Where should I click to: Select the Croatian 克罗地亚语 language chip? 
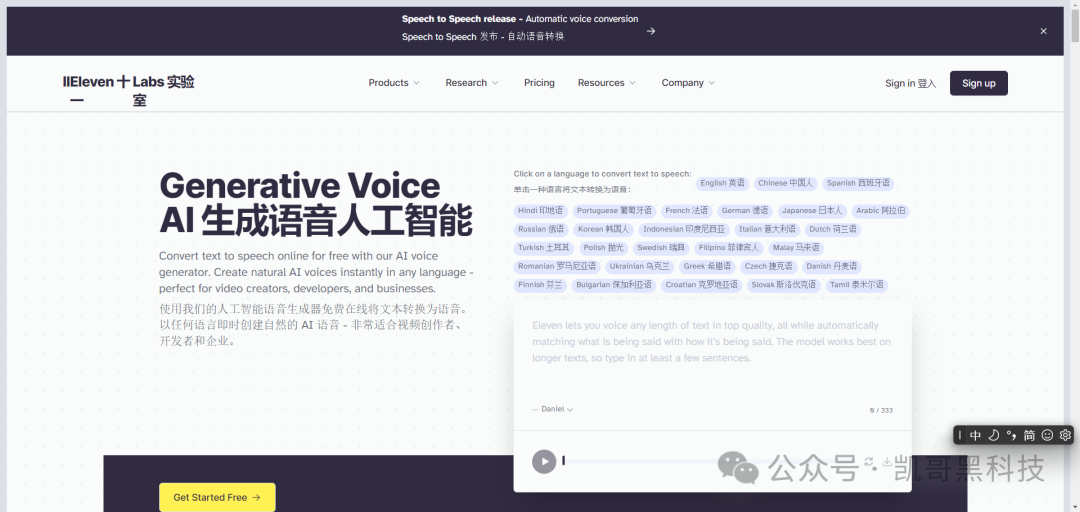coord(701,285)
